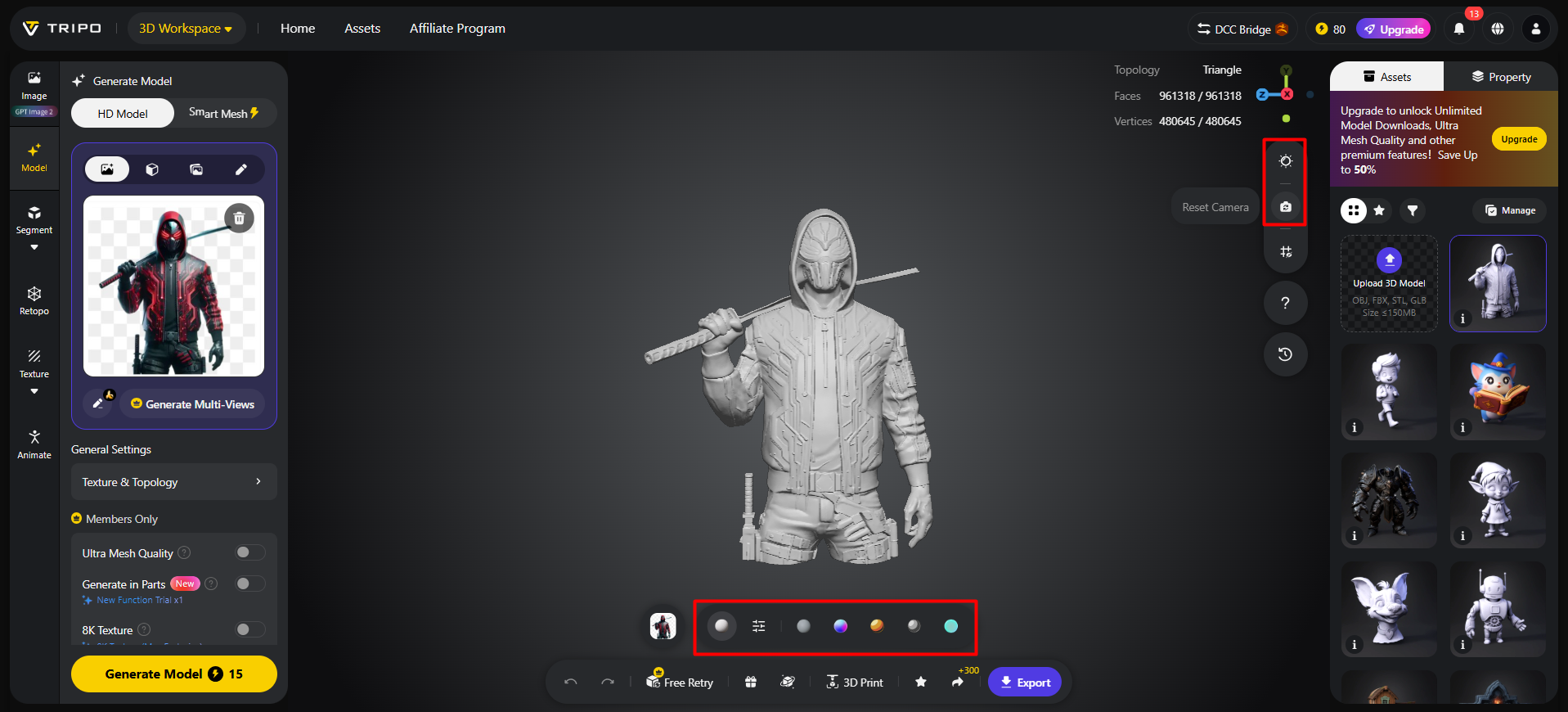
Task: Delete the uploaded reference image
Action: click(240, 219)
